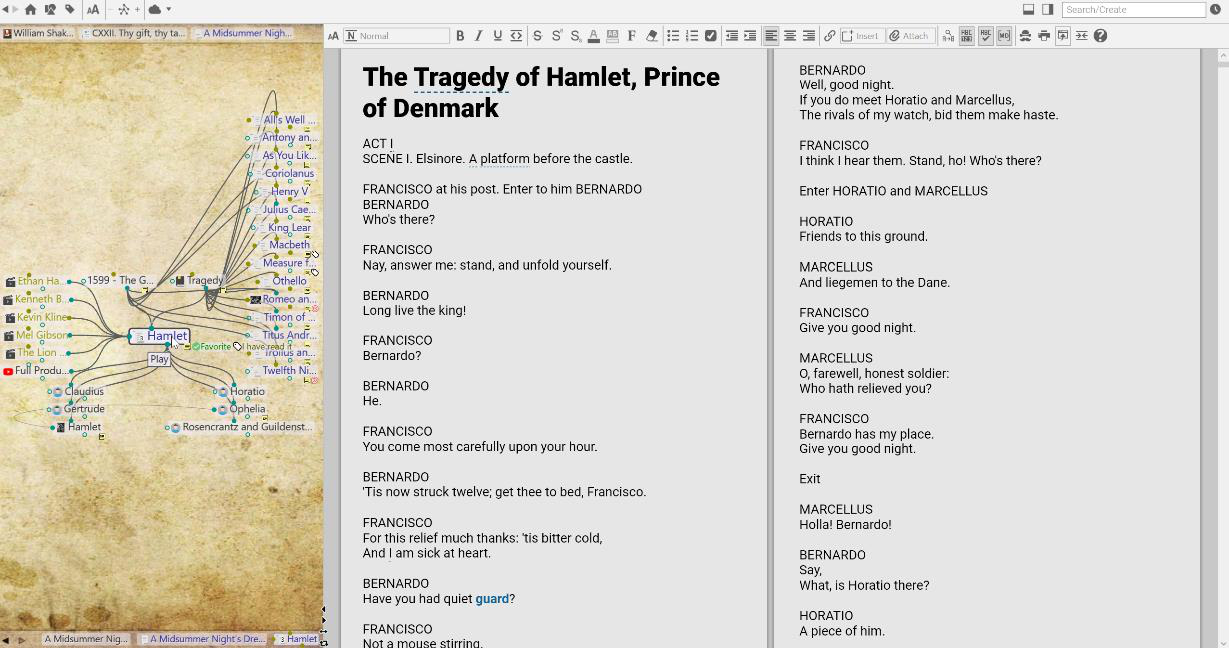The width and height of the screenshot is (1229, 648).
Task: Toggle the checkbox list formatting
Action: [710, 36]
